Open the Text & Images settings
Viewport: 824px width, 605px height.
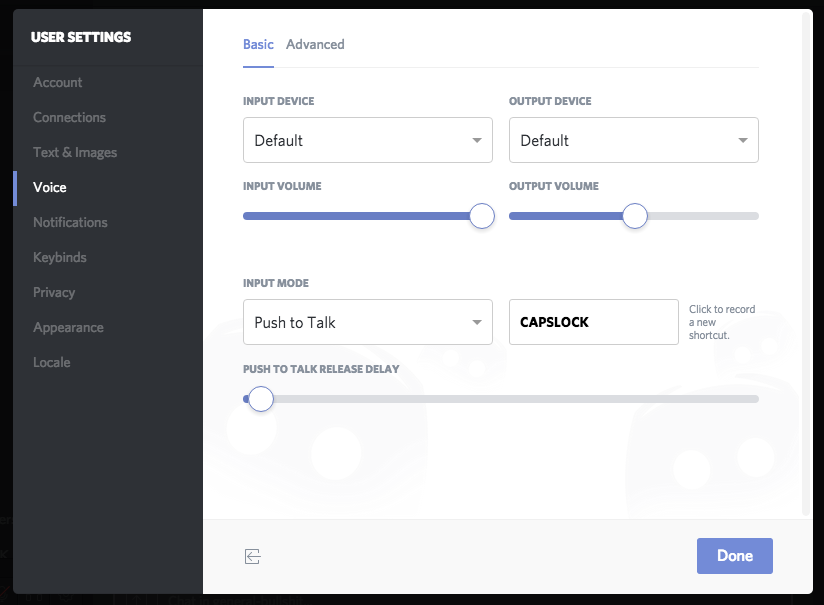(75, 152)
